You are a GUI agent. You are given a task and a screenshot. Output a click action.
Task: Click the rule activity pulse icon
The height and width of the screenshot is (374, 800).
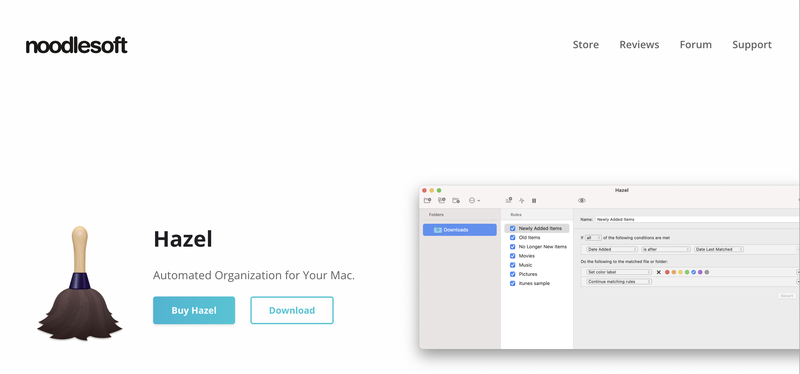[521, 201]
